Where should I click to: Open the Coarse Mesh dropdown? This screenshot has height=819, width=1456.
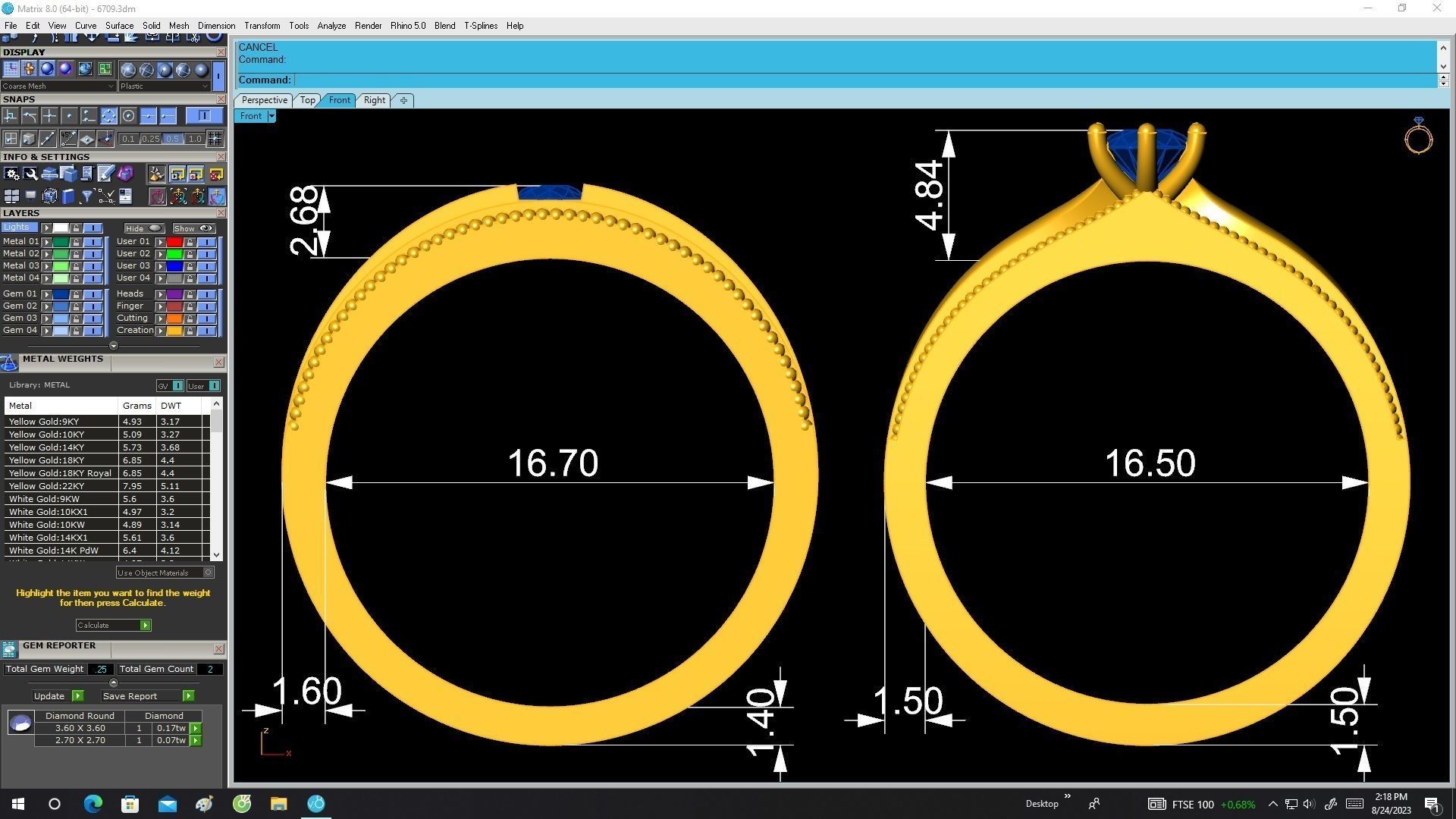point(58,86)
